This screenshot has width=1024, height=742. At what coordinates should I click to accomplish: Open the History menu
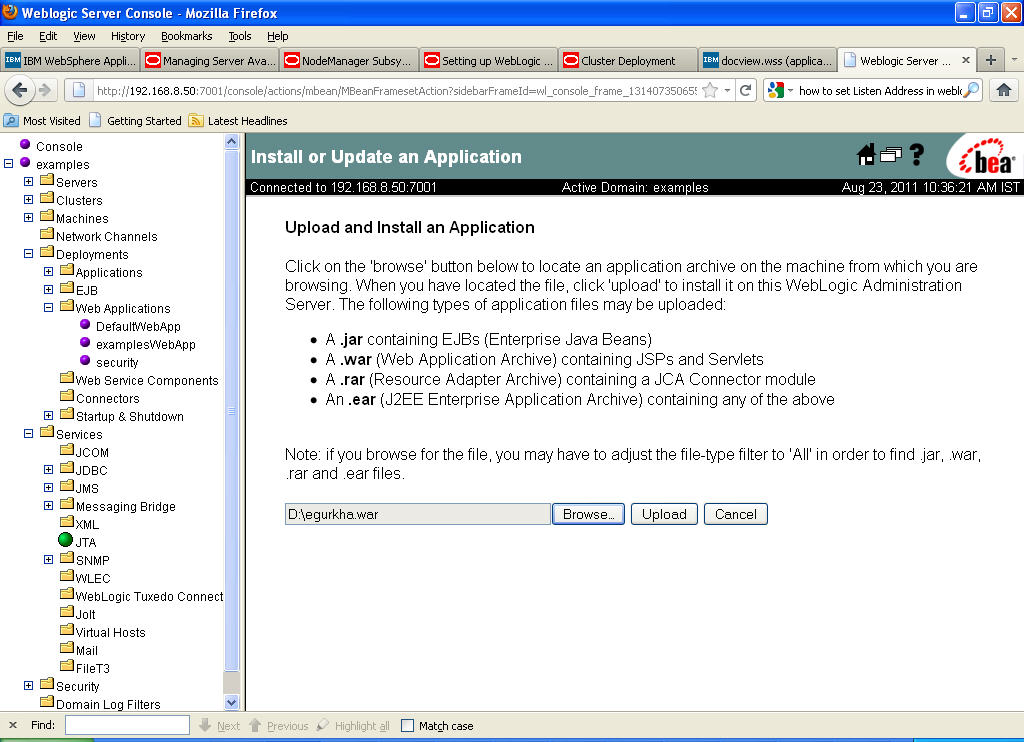tap(127, 36)
